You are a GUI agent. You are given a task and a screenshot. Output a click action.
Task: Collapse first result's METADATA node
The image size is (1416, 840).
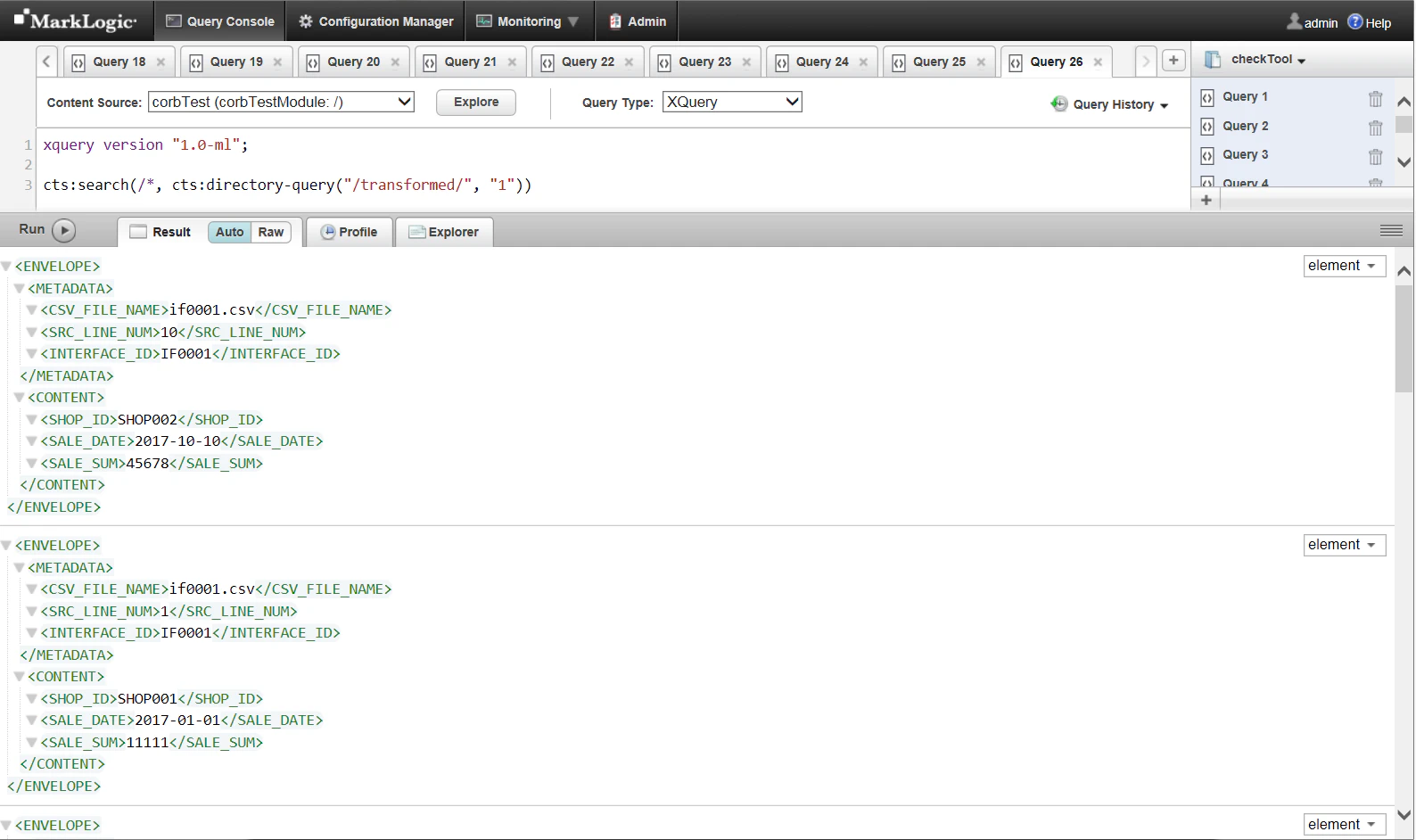[19, 289]
